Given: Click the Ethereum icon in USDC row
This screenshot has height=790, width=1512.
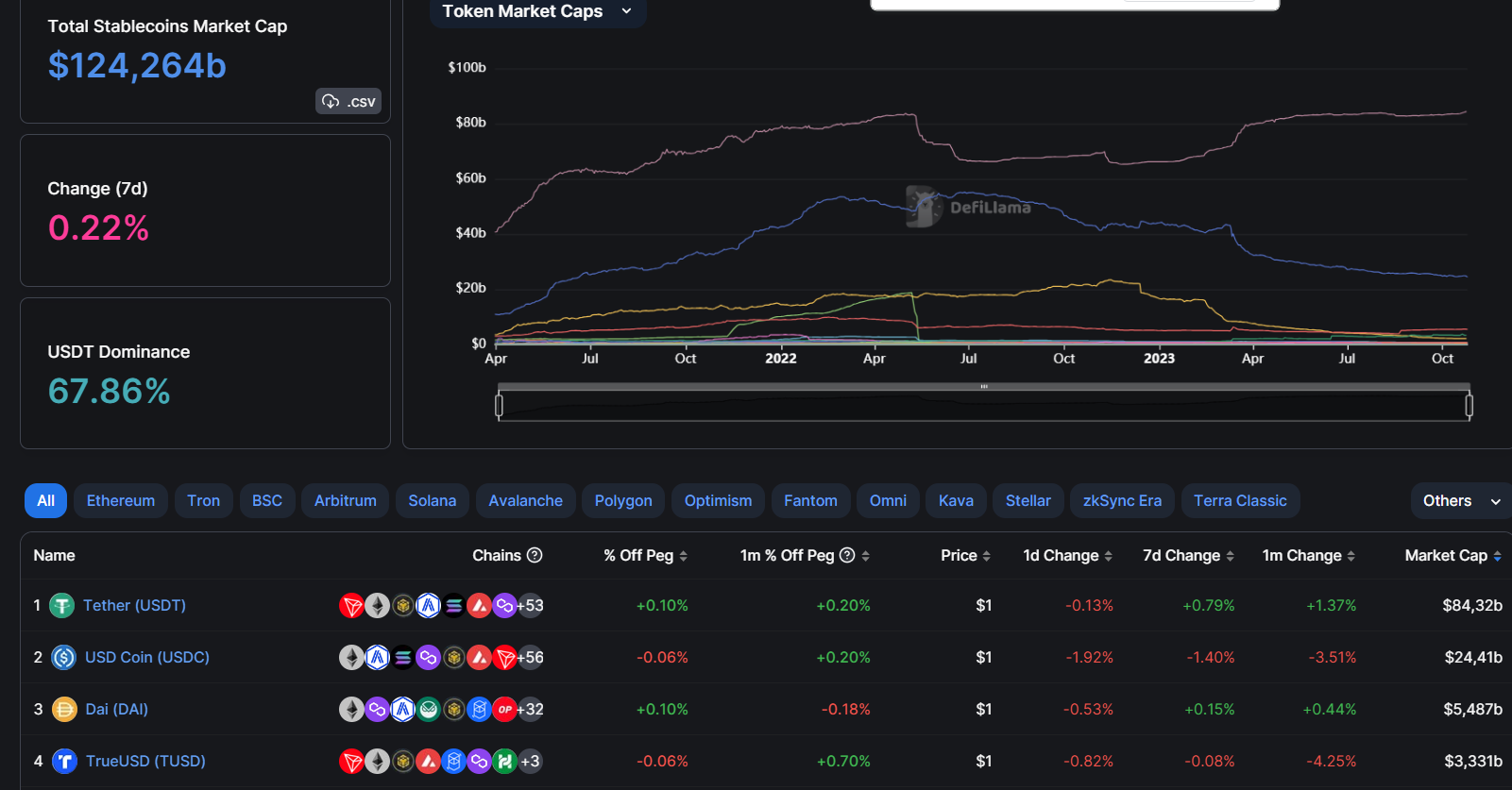Looking at the screenshot, I should point(351,658).
